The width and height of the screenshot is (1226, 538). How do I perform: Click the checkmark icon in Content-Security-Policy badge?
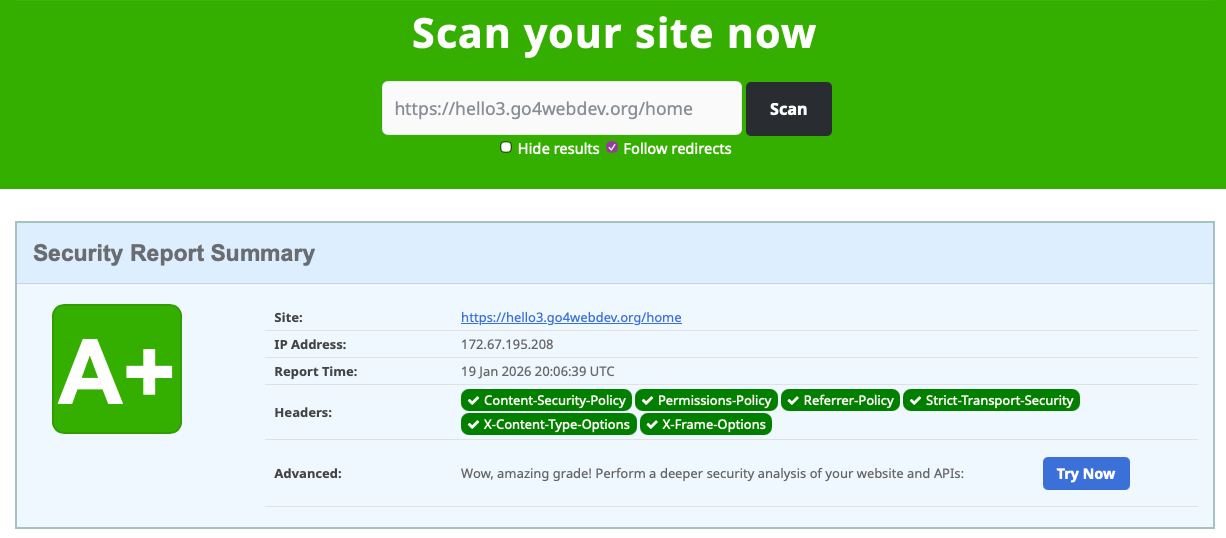pyautogui.click(x=473, y=400)
